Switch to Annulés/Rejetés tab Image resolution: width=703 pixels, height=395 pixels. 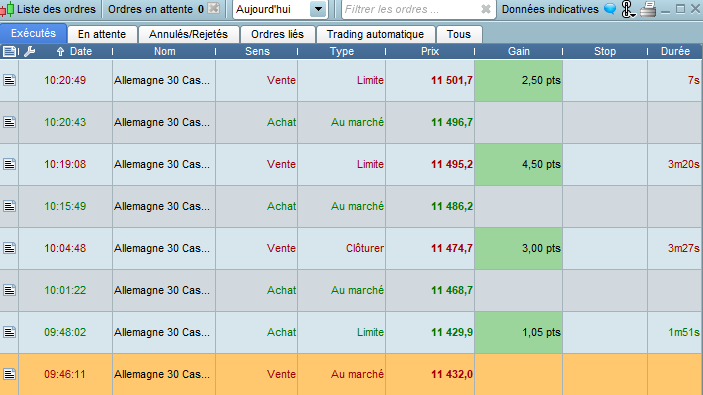pos(188,35)
